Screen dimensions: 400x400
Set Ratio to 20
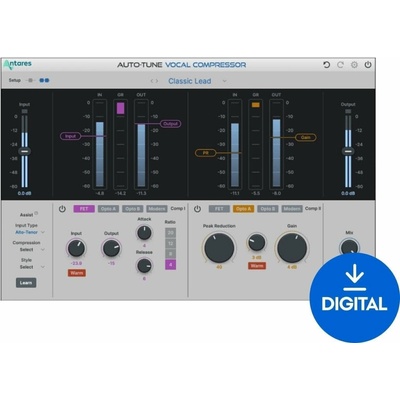[171, 233]
